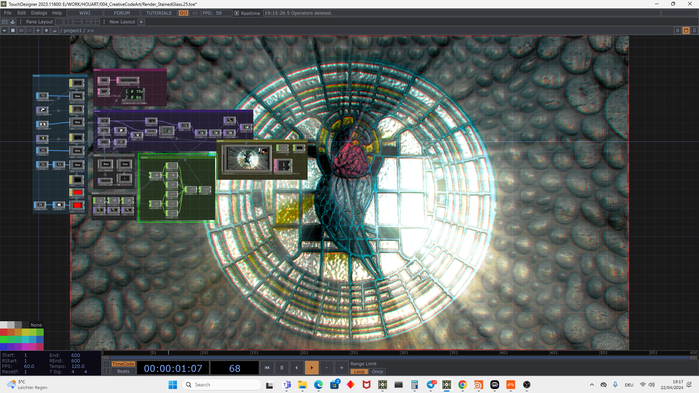This screenshot has height=393, width=699.
Task: Expand the project1 path chevrons
Action: (x=90, y=31)
